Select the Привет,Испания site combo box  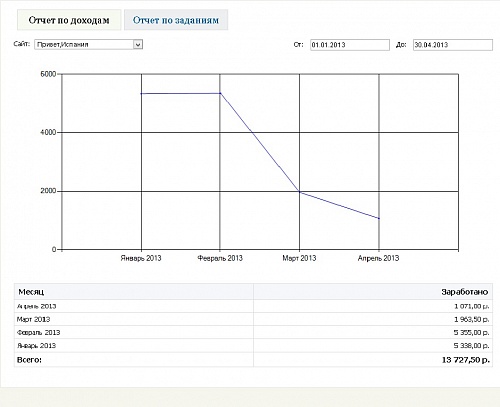point(89,44)
